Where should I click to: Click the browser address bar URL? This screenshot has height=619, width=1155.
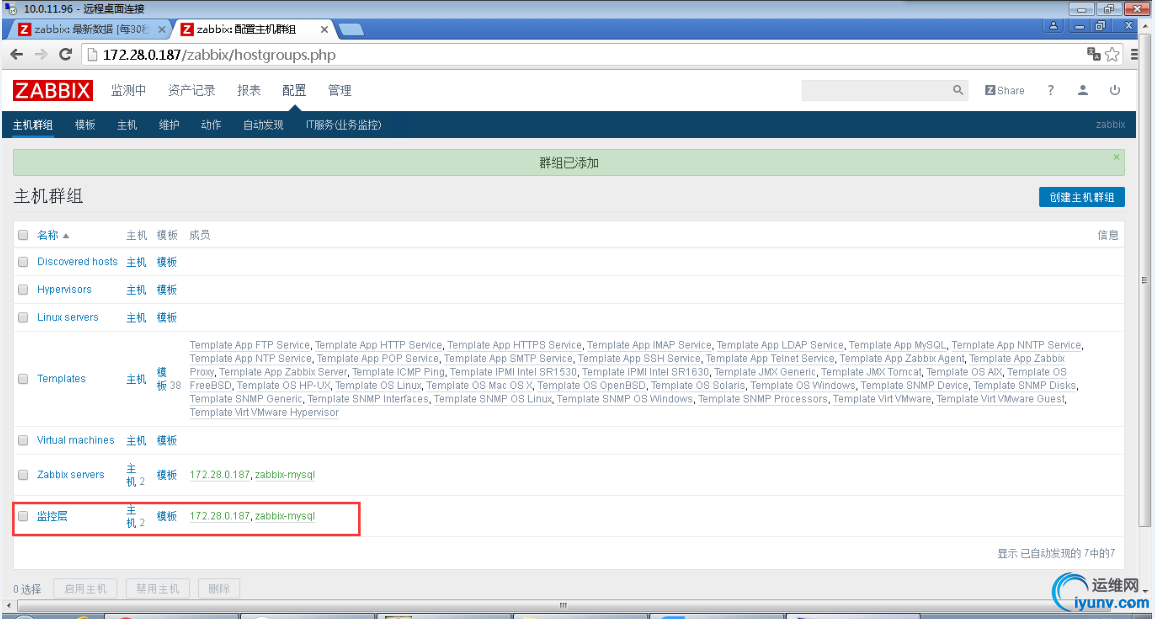coord(220,55)
